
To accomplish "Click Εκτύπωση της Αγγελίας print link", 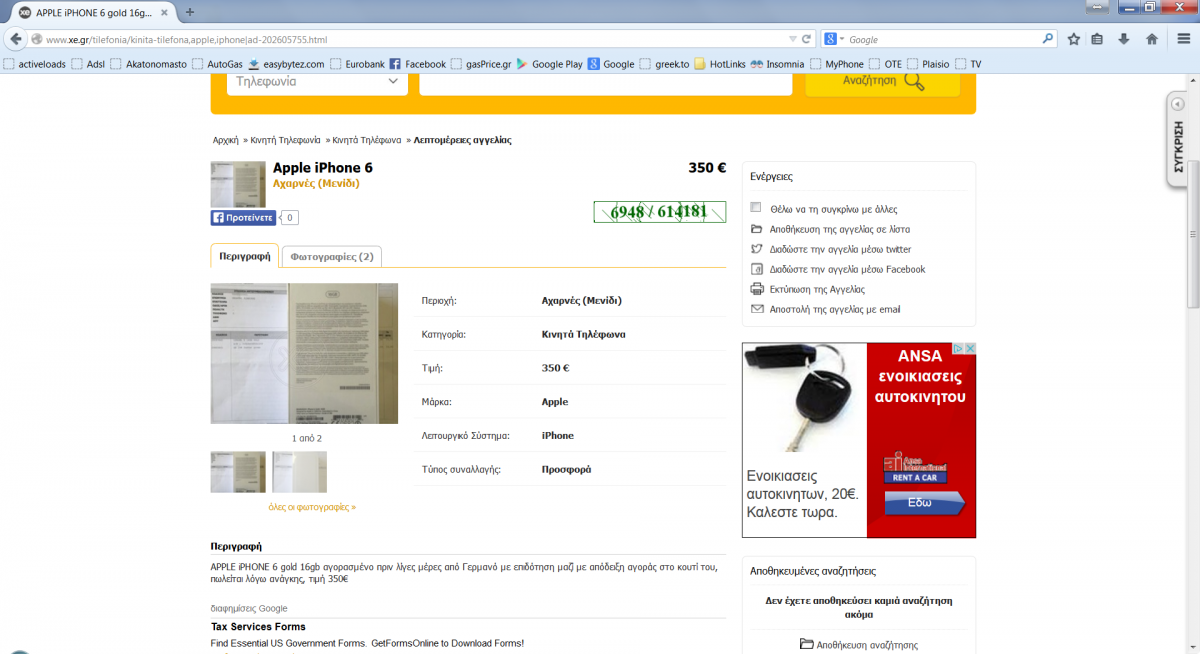I will click(817, 289).
